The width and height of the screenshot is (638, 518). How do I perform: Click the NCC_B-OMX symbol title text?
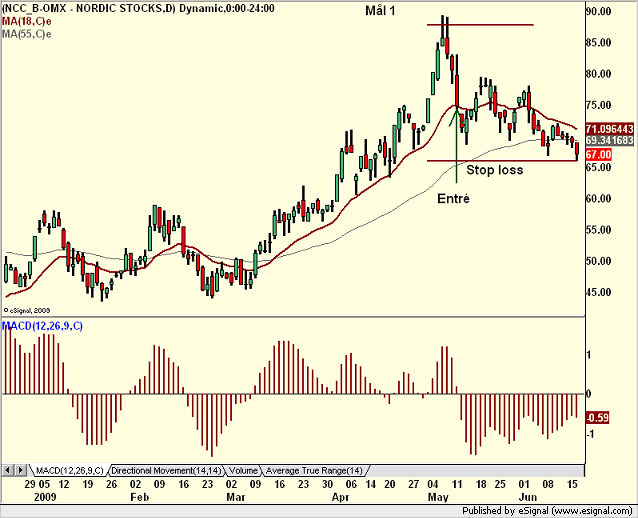pos(138,8)
